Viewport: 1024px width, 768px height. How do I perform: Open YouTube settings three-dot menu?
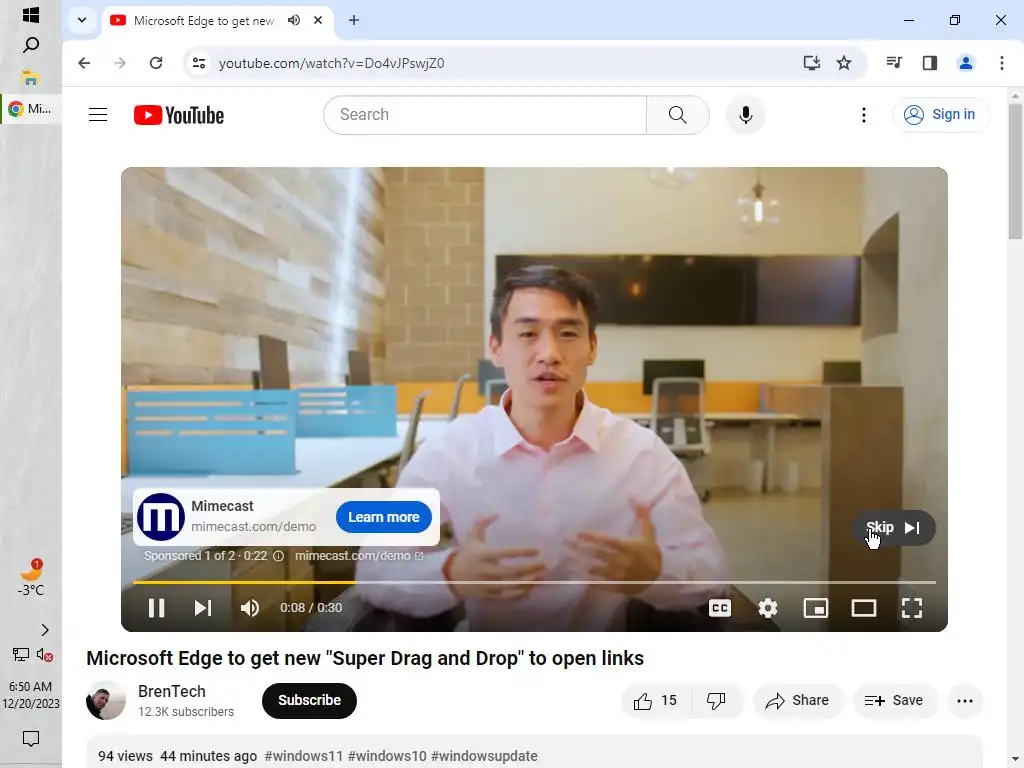coord(864,115)
